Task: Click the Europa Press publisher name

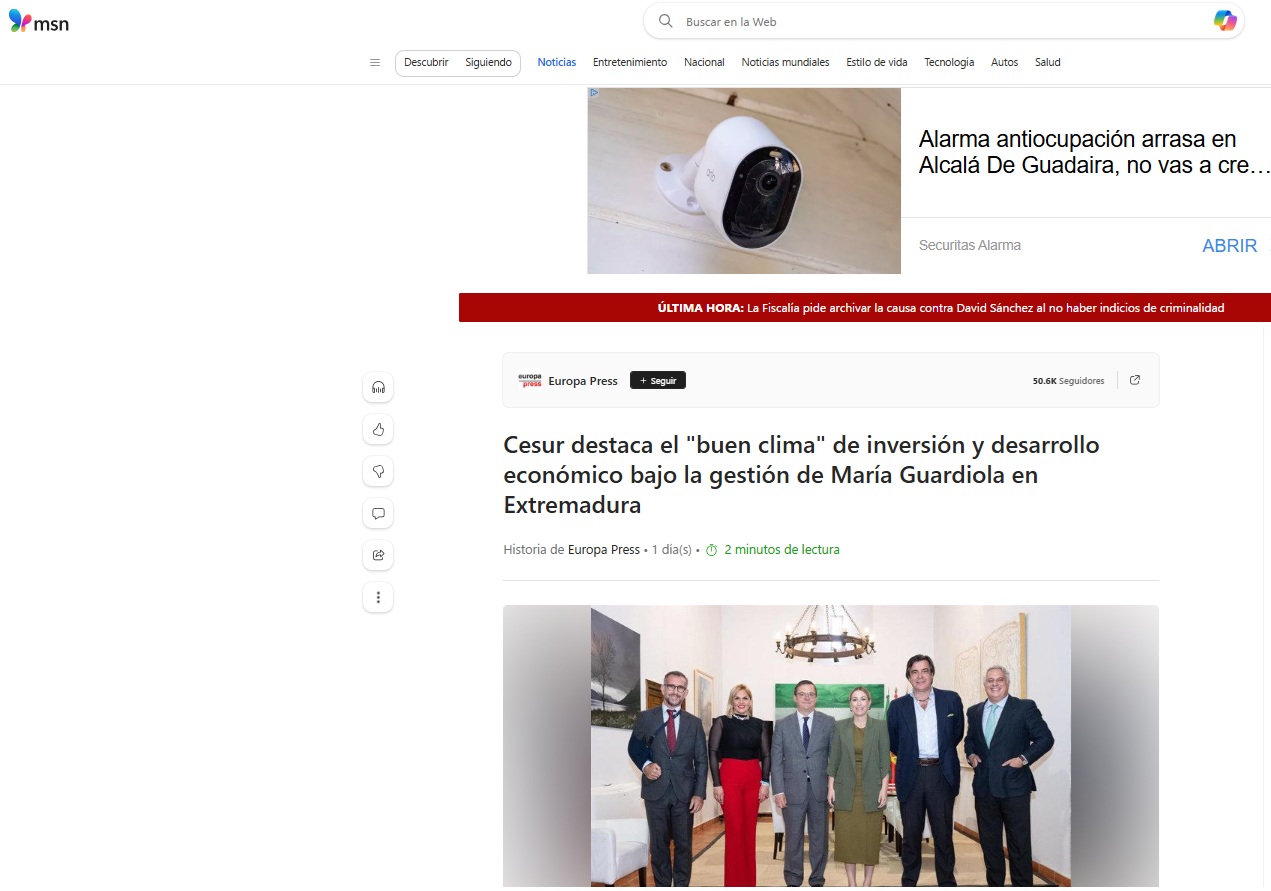Action: click(x=583, y=380)
